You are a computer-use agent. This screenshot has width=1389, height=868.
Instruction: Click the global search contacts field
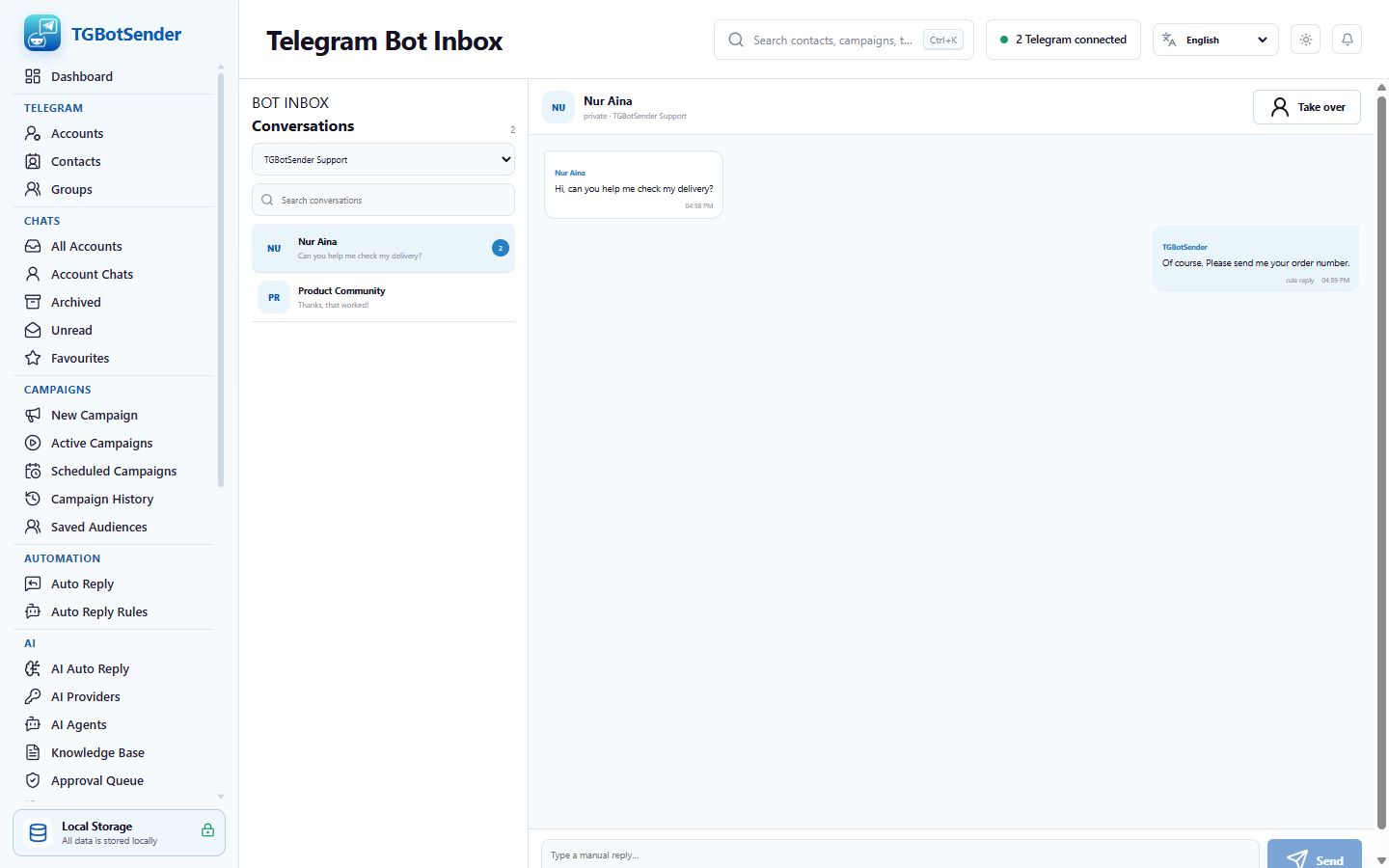[844, 40]
